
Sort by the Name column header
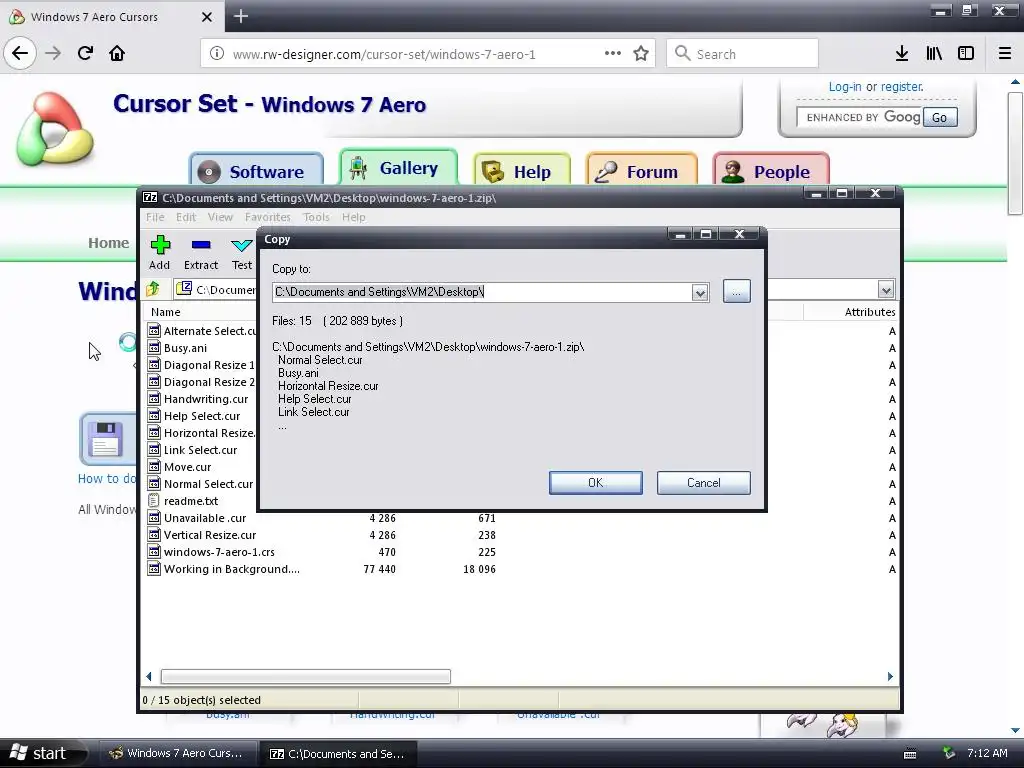tap(165, 312)
